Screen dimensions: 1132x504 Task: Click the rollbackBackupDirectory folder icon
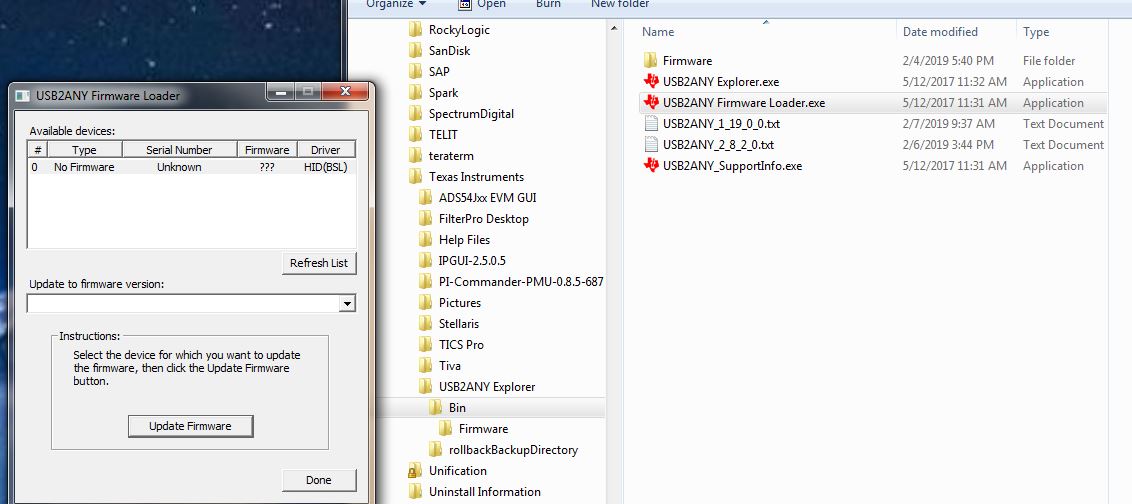(435, 450)
